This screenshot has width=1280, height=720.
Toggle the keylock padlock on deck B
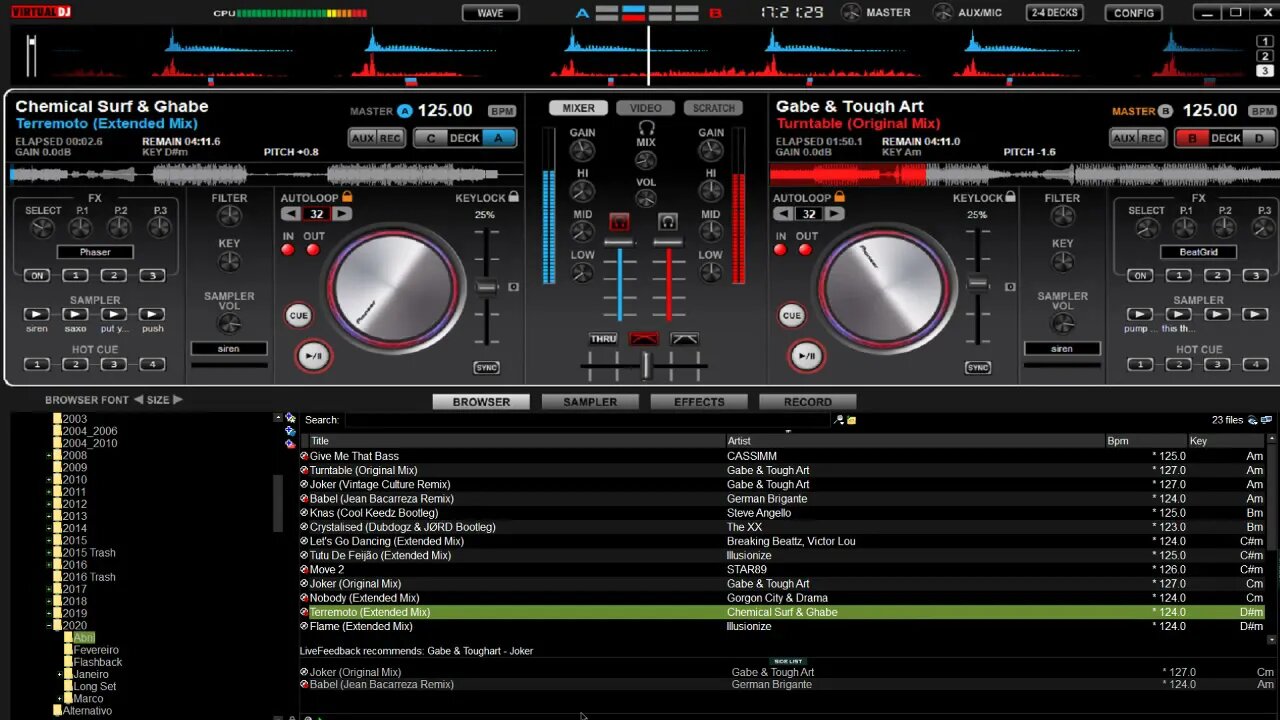pyautogui.click(x=1010, y=197)
